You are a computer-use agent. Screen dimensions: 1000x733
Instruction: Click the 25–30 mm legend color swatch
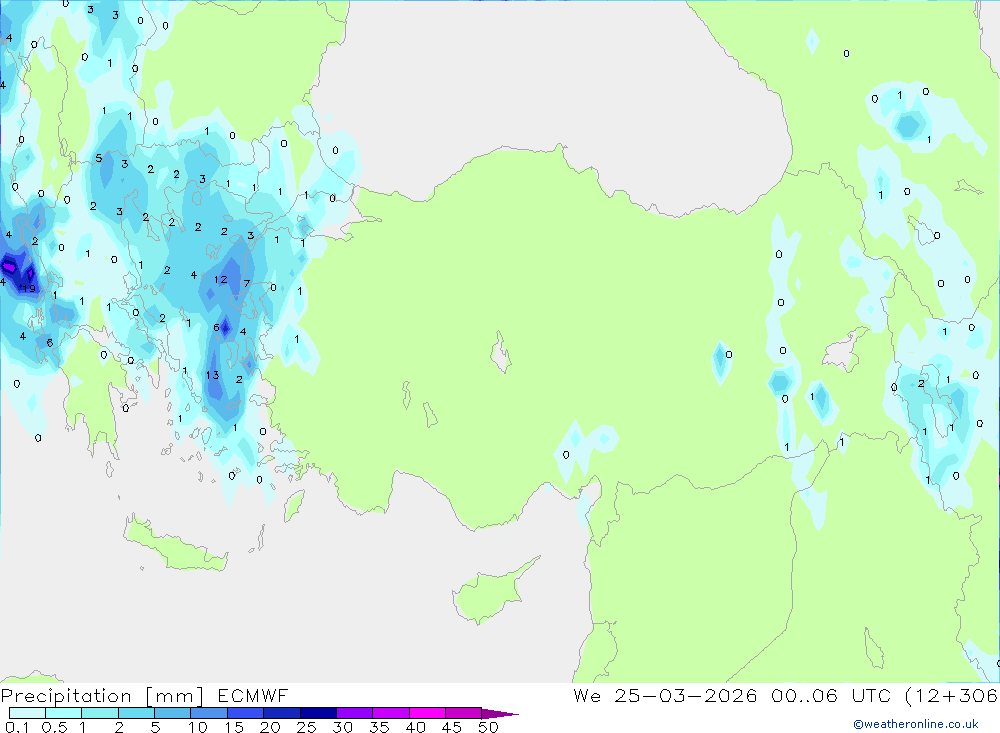click(x=318, y=713)
